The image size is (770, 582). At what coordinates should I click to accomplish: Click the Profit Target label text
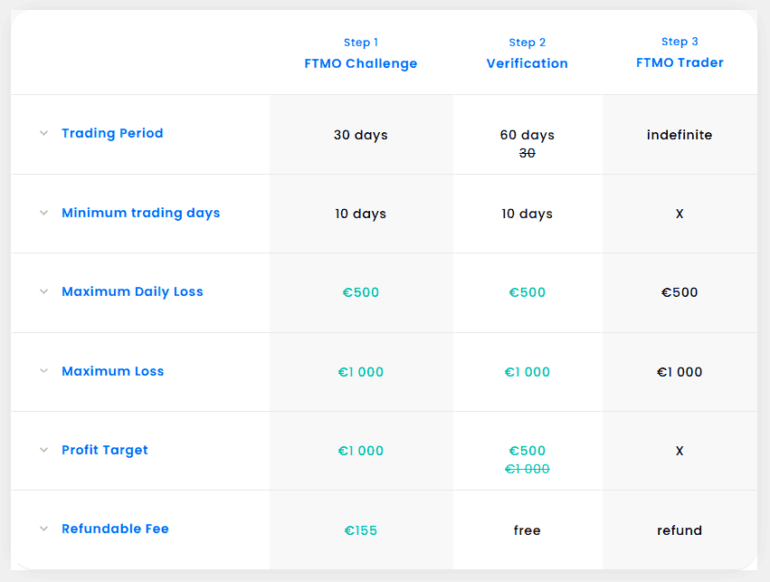104,450
